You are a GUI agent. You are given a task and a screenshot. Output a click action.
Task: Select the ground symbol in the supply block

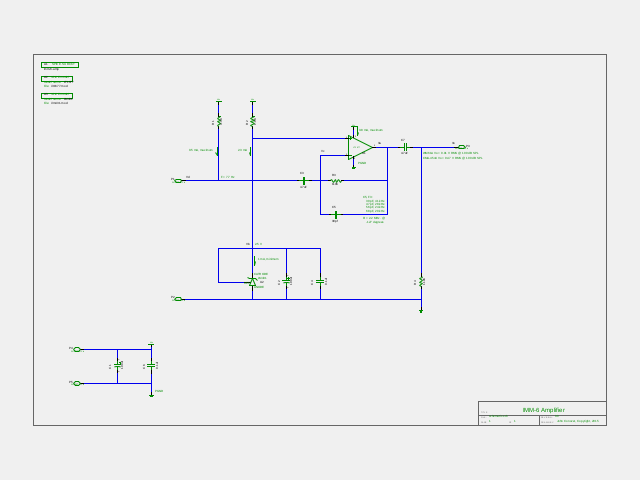151,395
